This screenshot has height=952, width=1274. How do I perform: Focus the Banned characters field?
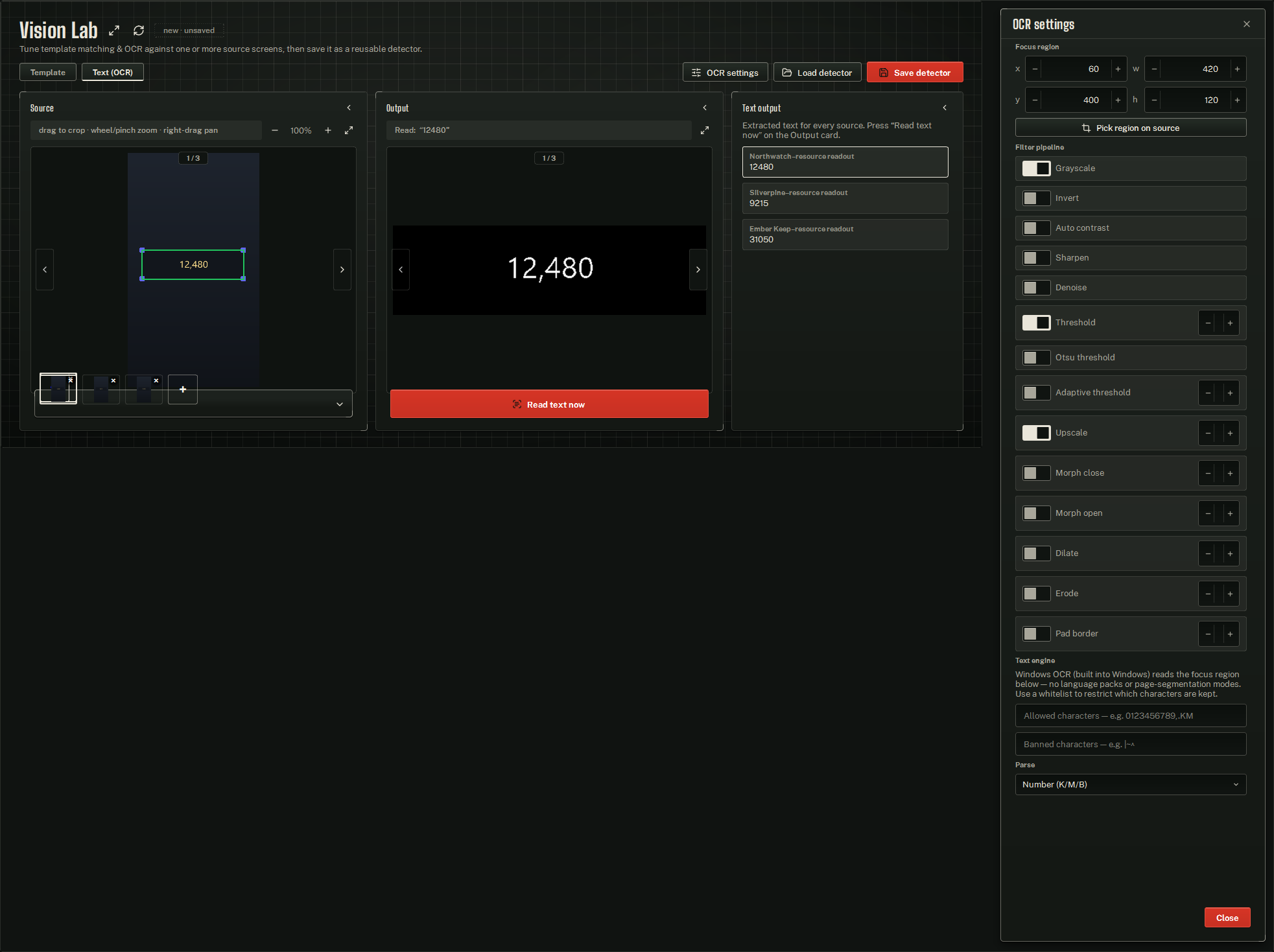(x=1131, y=745)
